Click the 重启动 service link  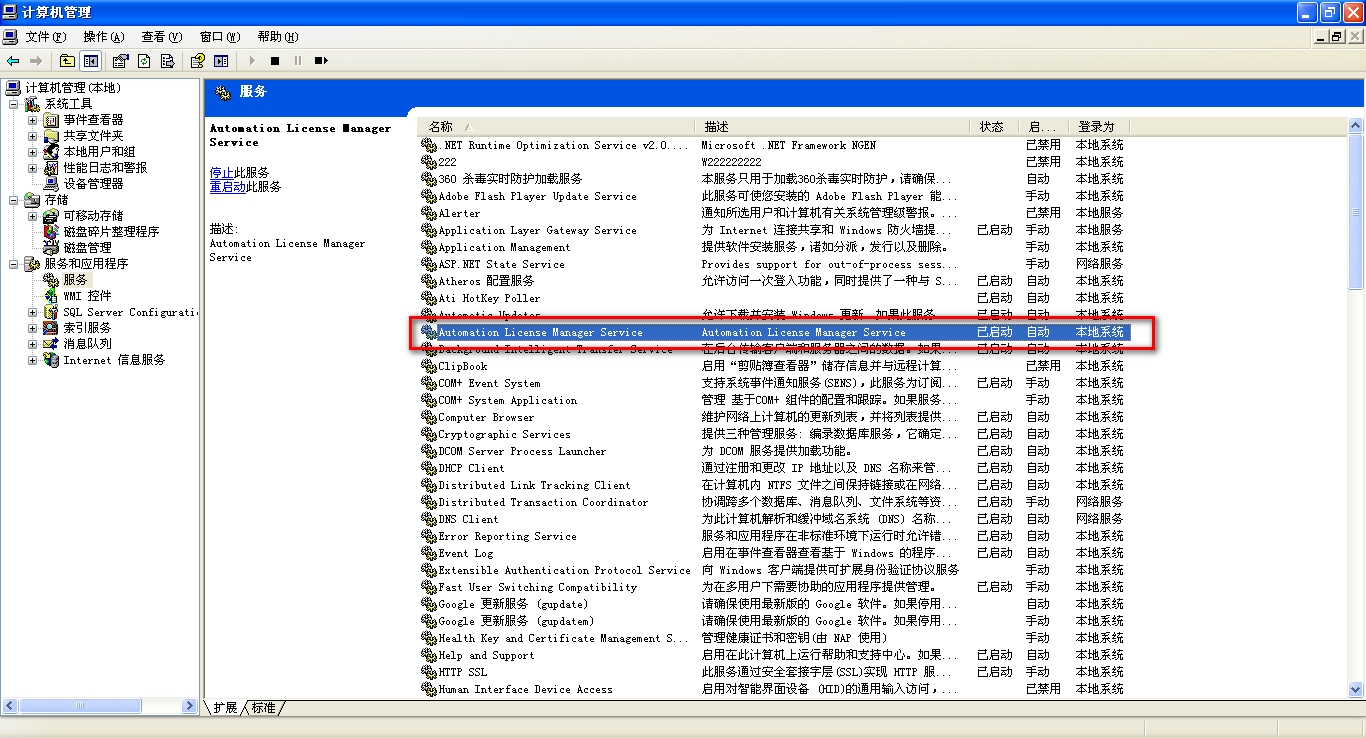[x=227, y=187]
